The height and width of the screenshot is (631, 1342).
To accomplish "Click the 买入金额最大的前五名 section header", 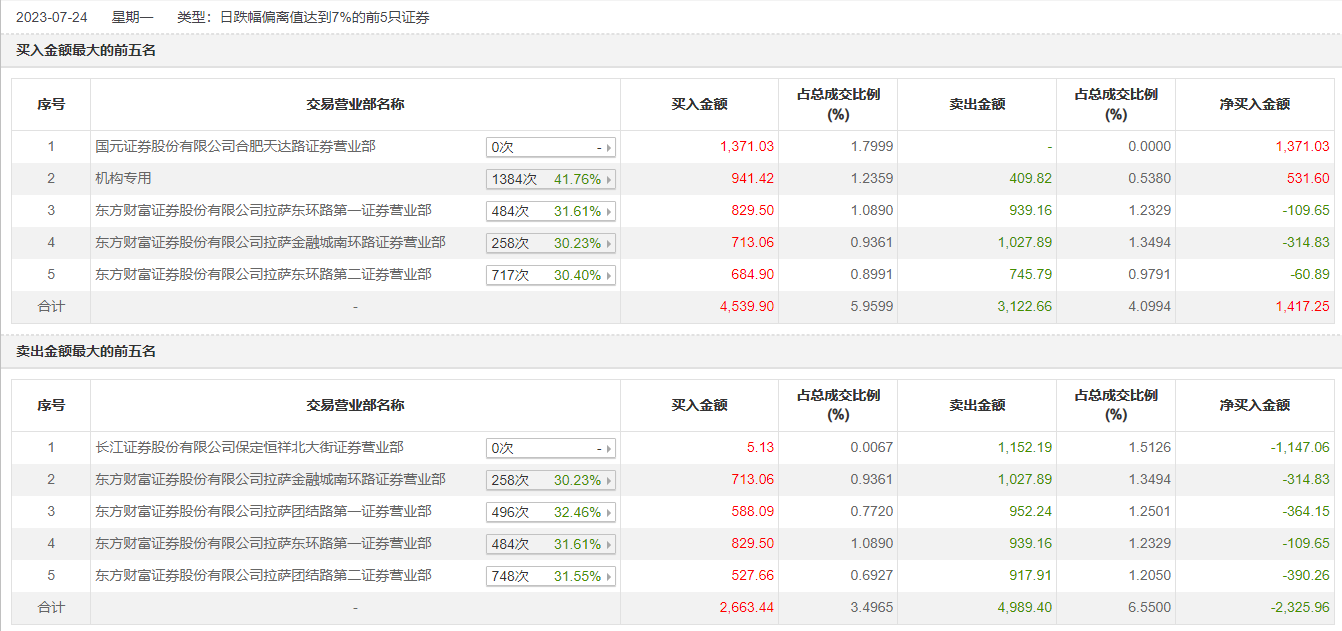I will click(87, 50).
